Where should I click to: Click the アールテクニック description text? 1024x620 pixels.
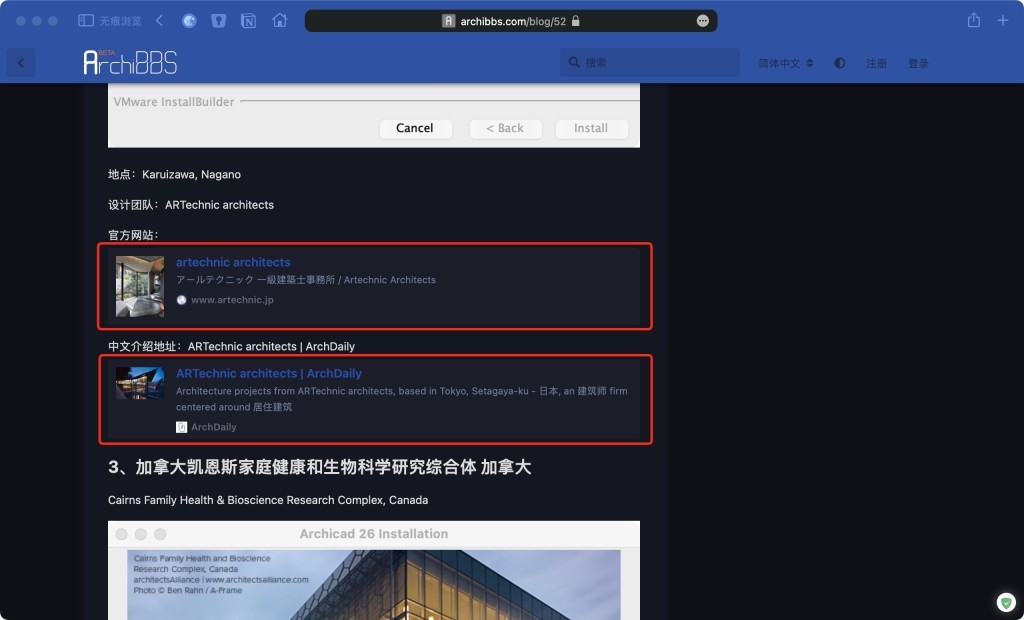tap(306, 280)
